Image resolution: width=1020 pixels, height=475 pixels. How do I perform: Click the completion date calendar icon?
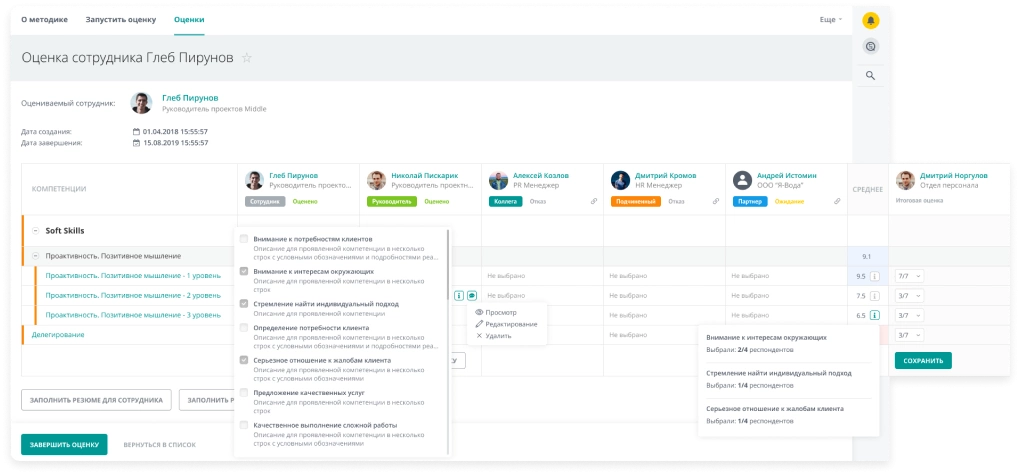point(136,142)
